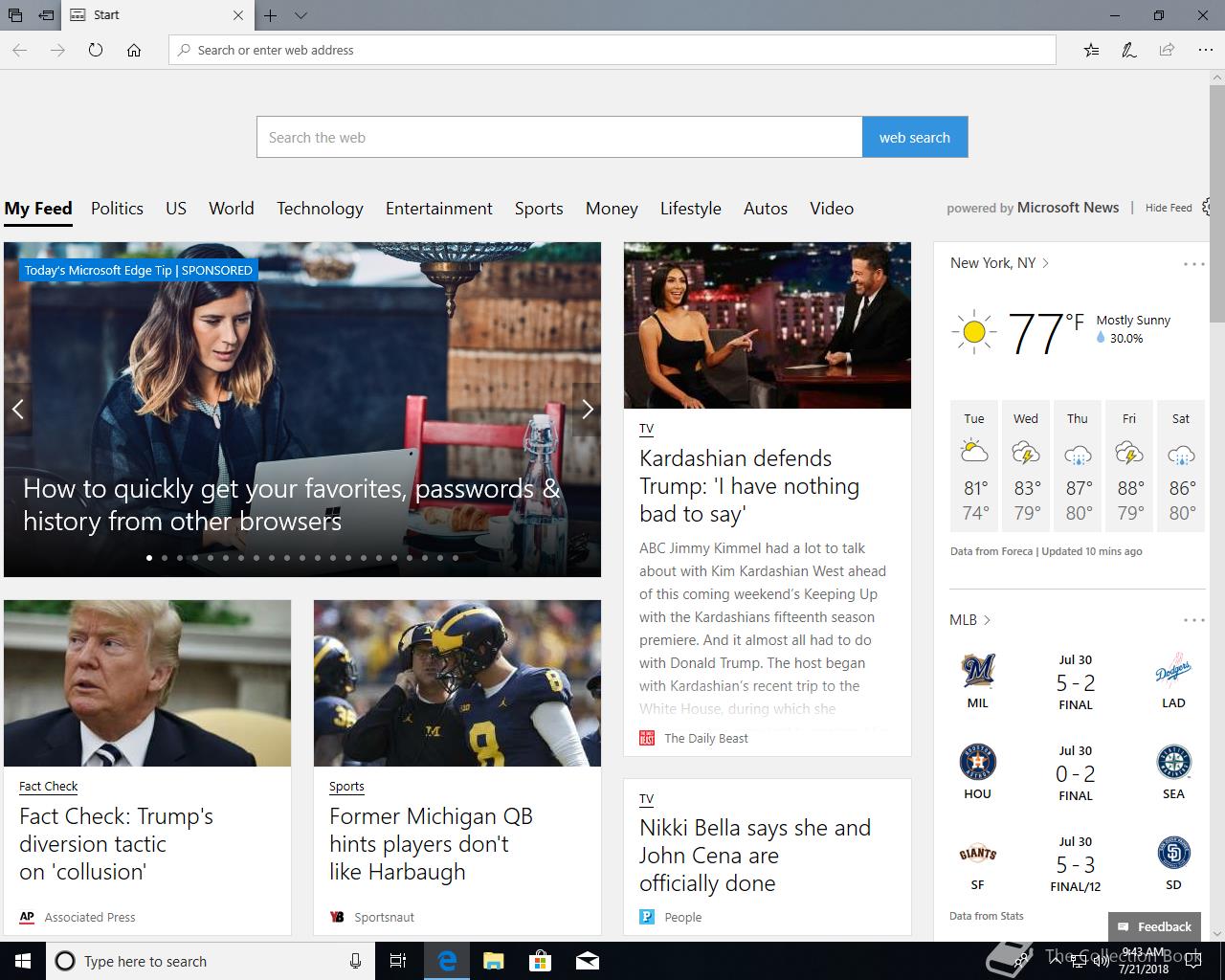Open the MIL vs LAD game score
This screenshot has height=980, width=1225.
1076,681
